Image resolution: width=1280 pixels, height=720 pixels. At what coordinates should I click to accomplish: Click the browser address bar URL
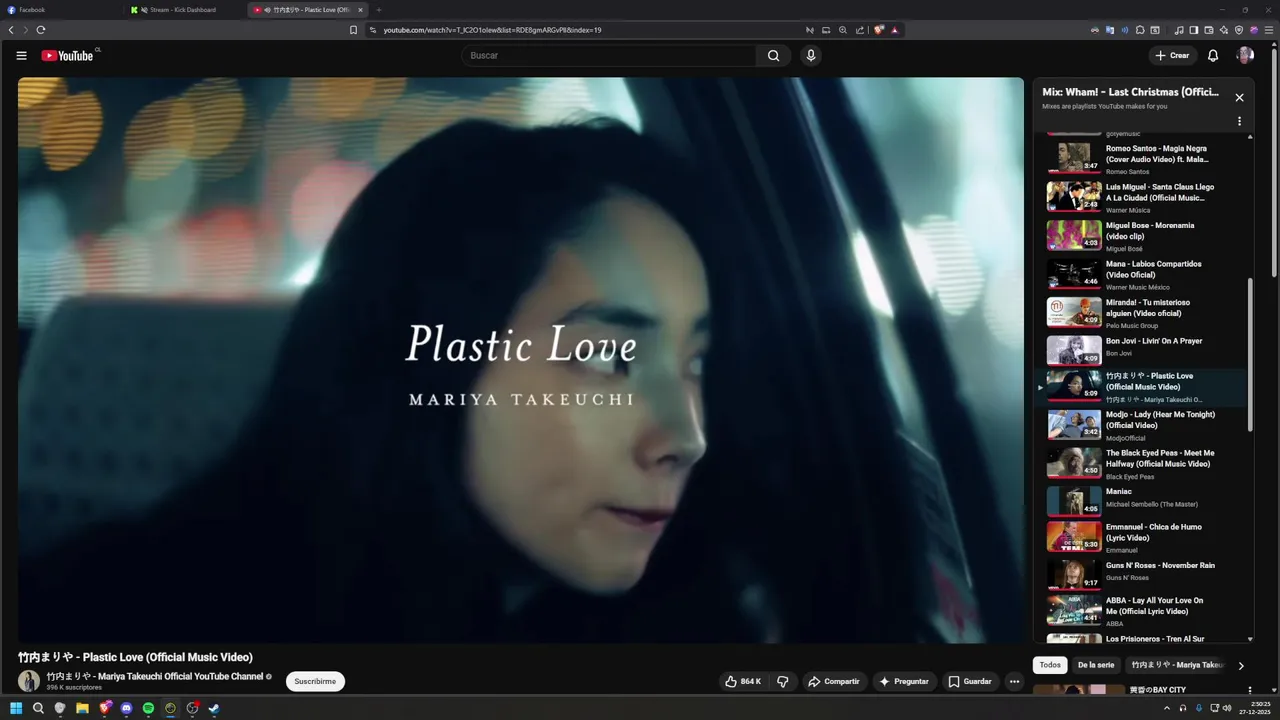pos(492,30)
